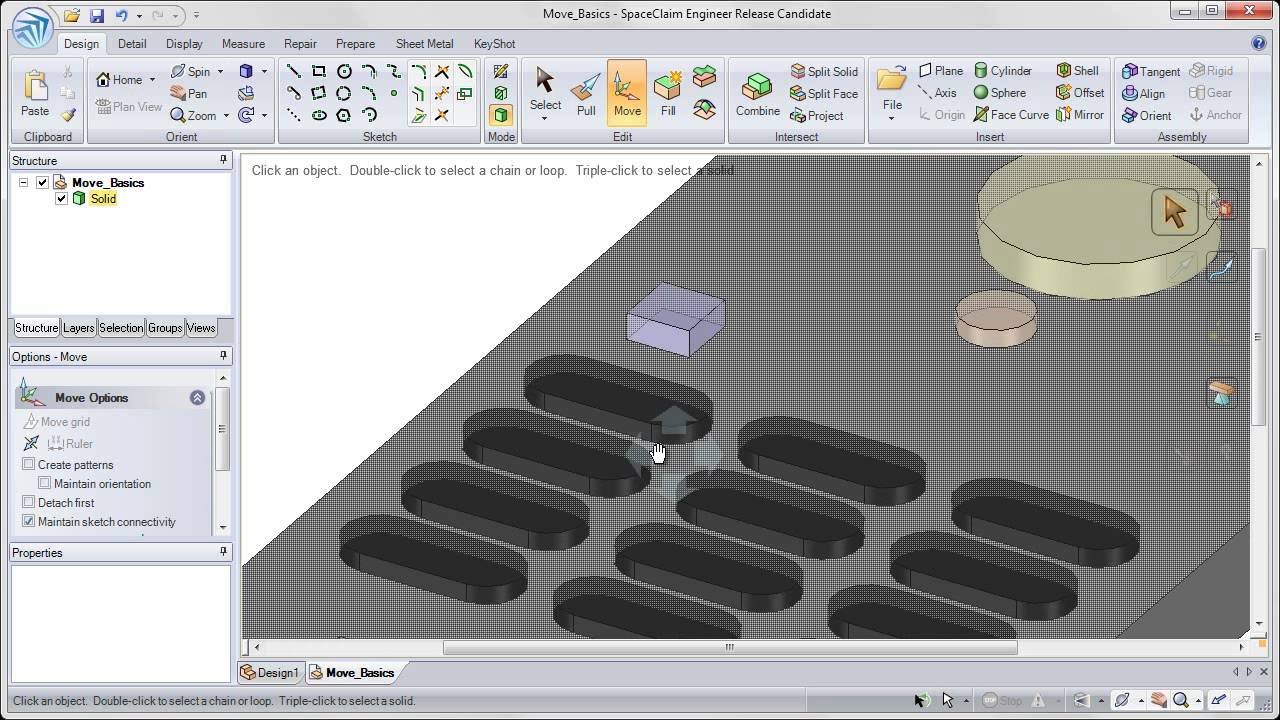1280x720 pixels.
Task: Select the Line sketch tool
Action: tap(294, 71)
